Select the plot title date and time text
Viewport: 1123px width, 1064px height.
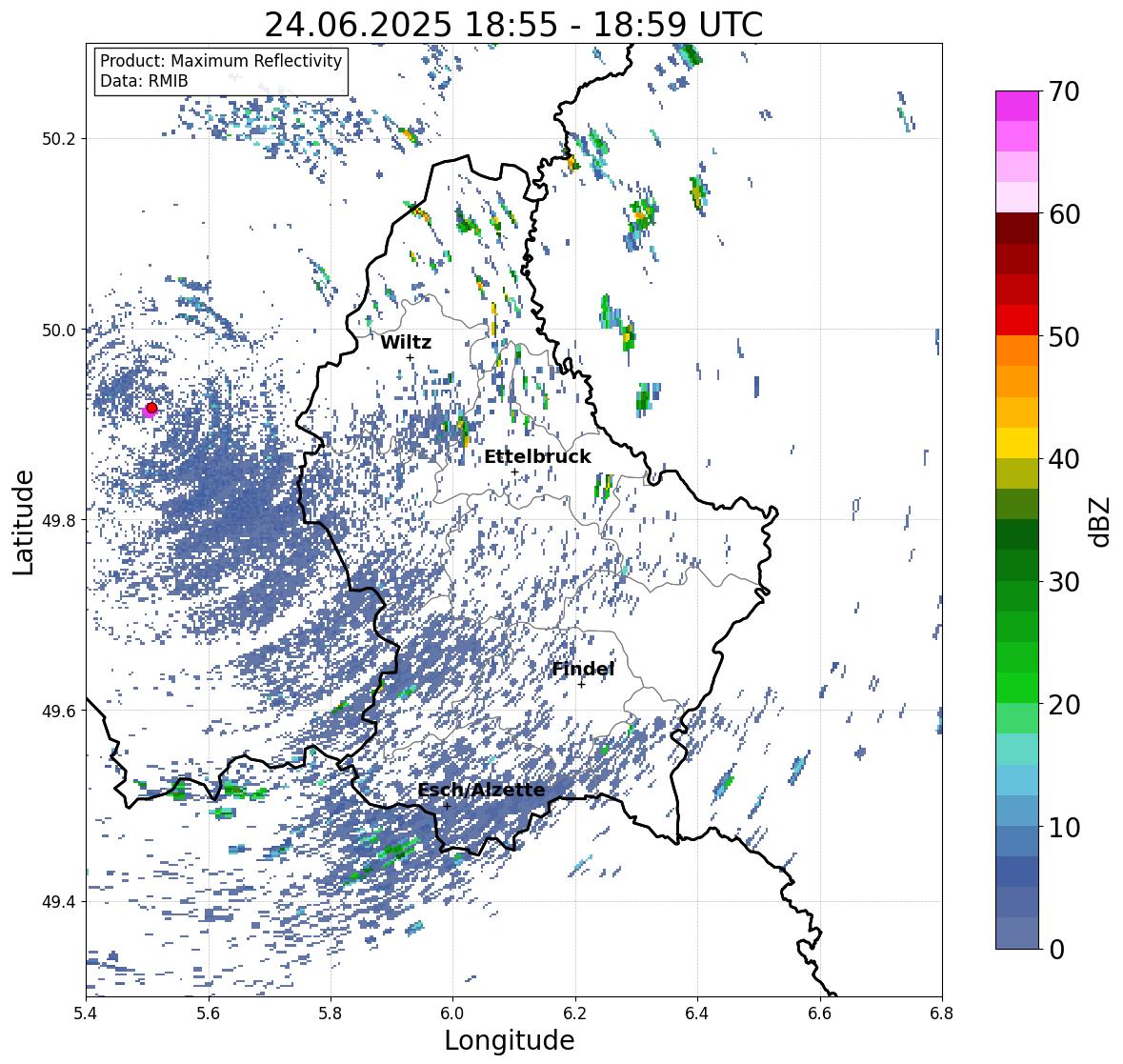coord(513,25)
